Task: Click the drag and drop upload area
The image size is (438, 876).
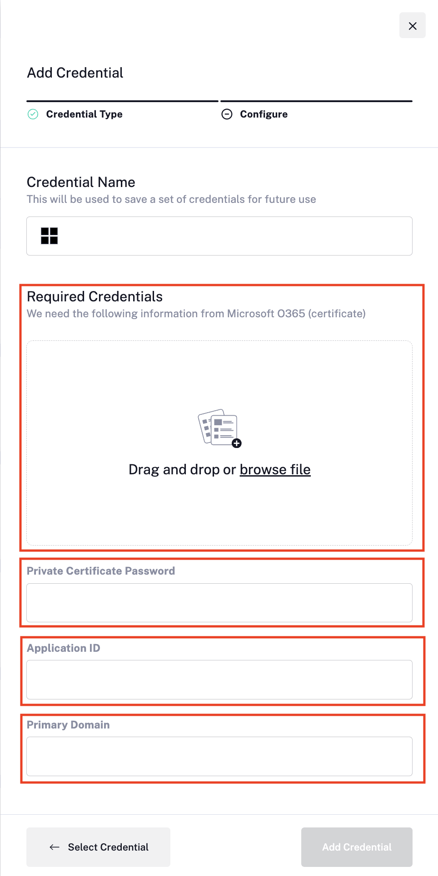Action: pos(220,442)
